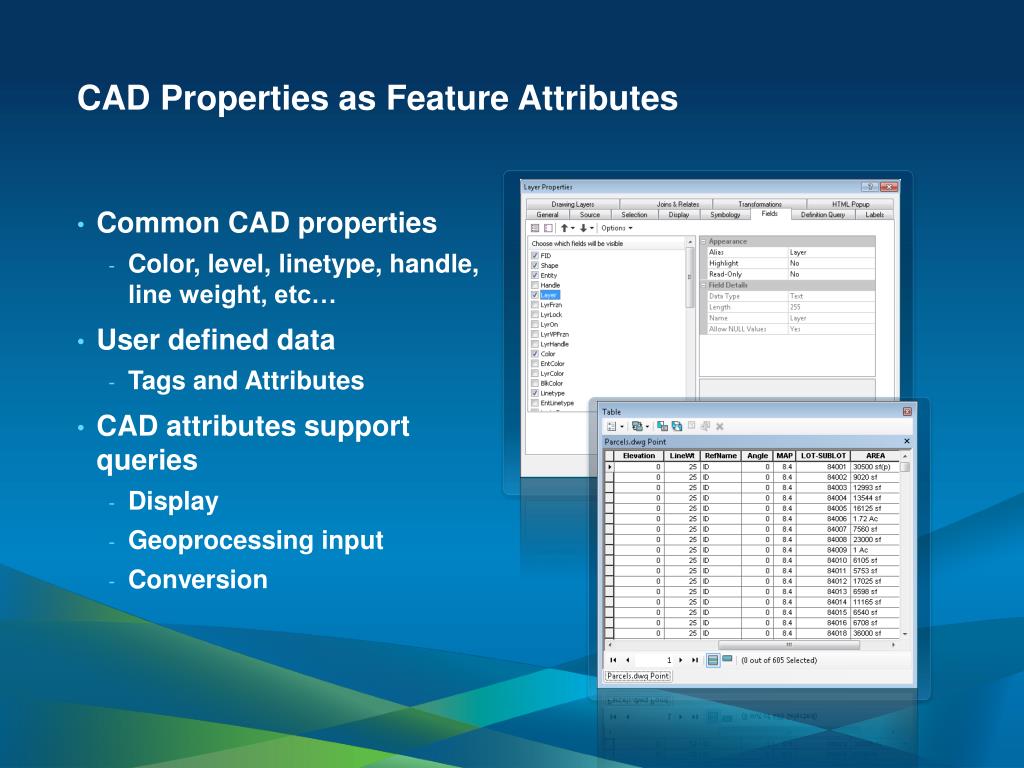Go to last record in Table

coord(695,660)
